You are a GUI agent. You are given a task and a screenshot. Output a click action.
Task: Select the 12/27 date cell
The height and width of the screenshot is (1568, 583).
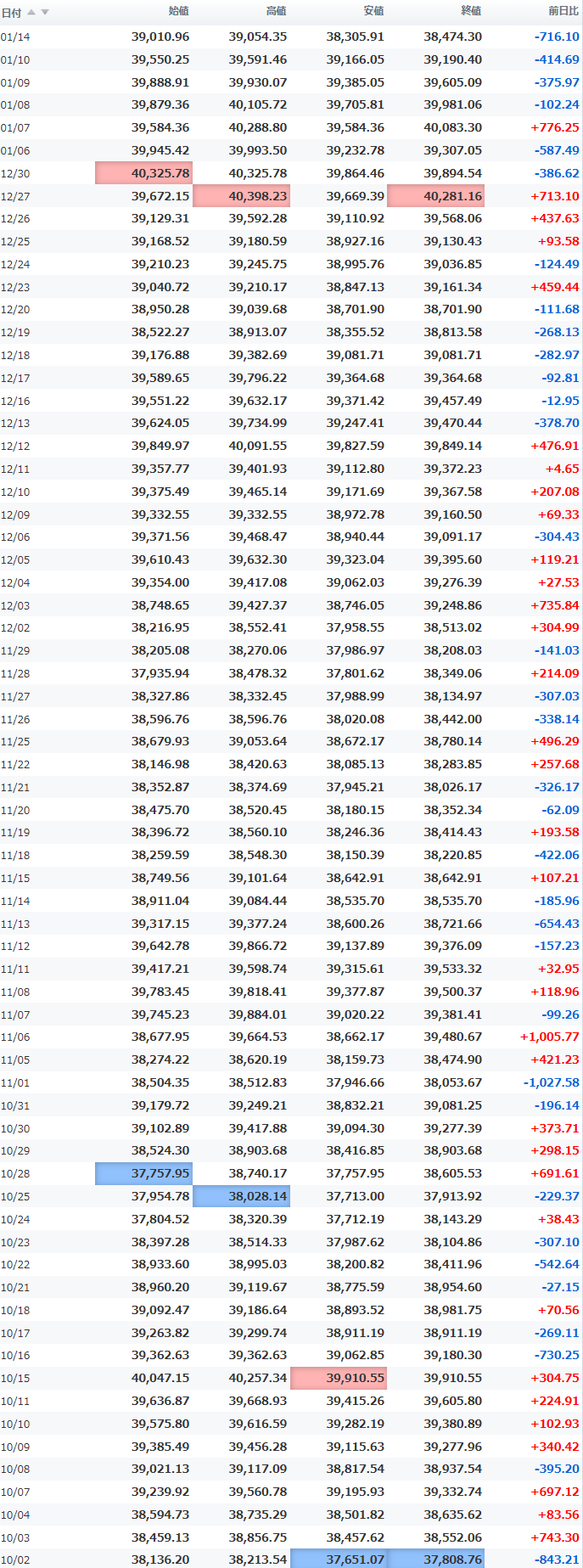click(x=15, y=196)
